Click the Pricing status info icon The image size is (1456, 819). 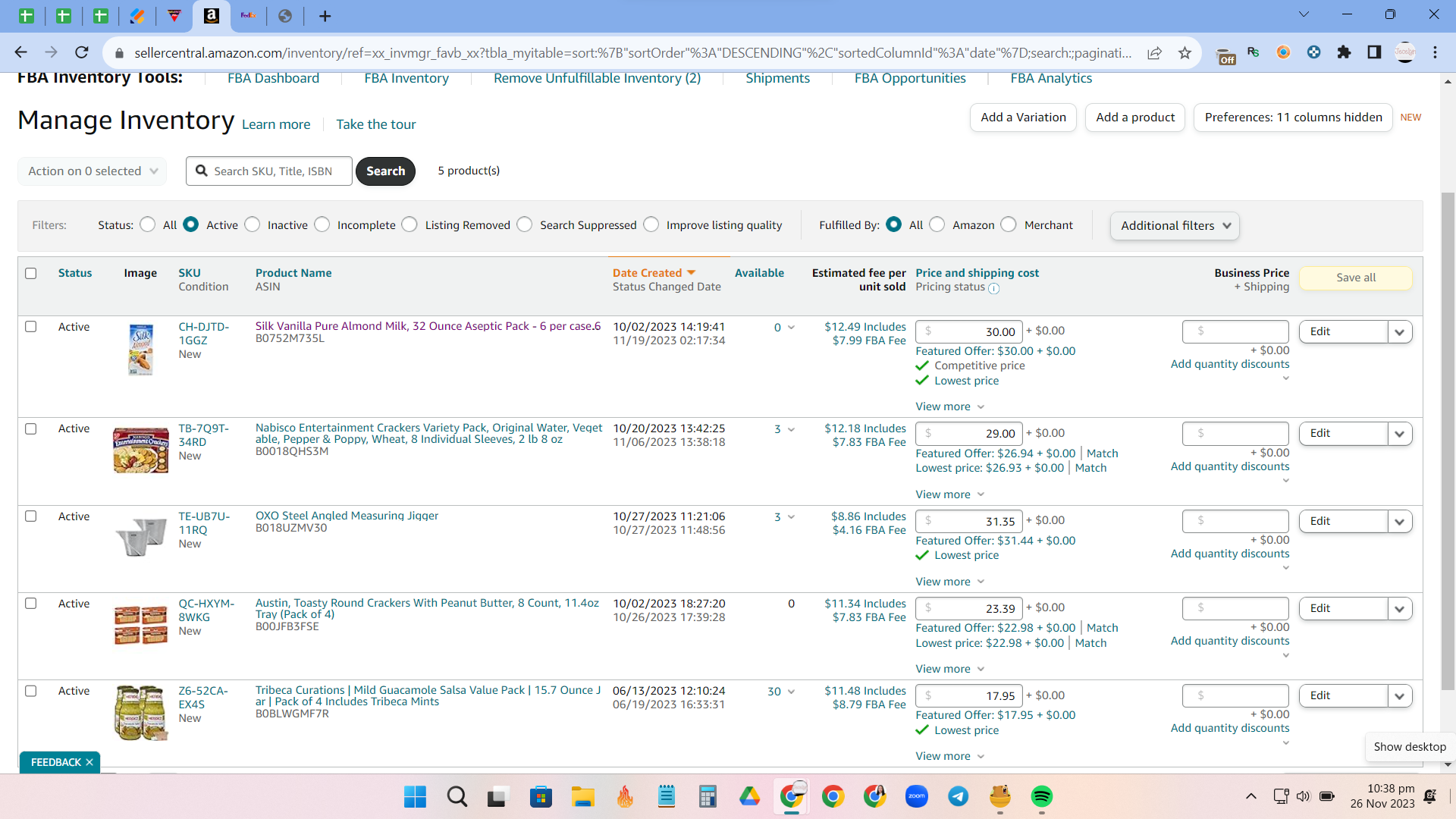click(x=993, y=288)
